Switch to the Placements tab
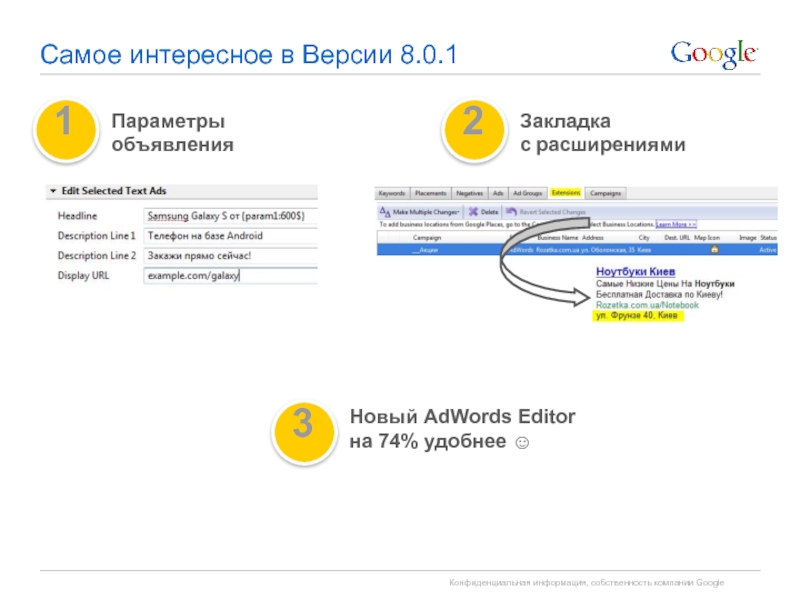 tap(431, 193)
